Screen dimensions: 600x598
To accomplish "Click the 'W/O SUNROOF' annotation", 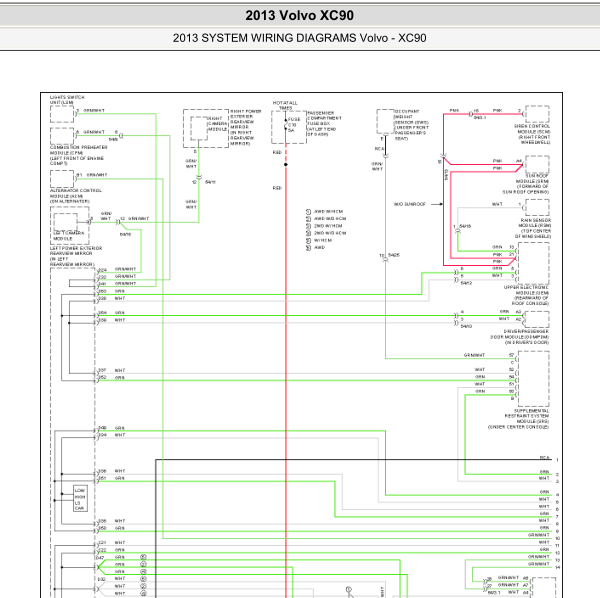I will pyautogui.click(x=410, y=204).
